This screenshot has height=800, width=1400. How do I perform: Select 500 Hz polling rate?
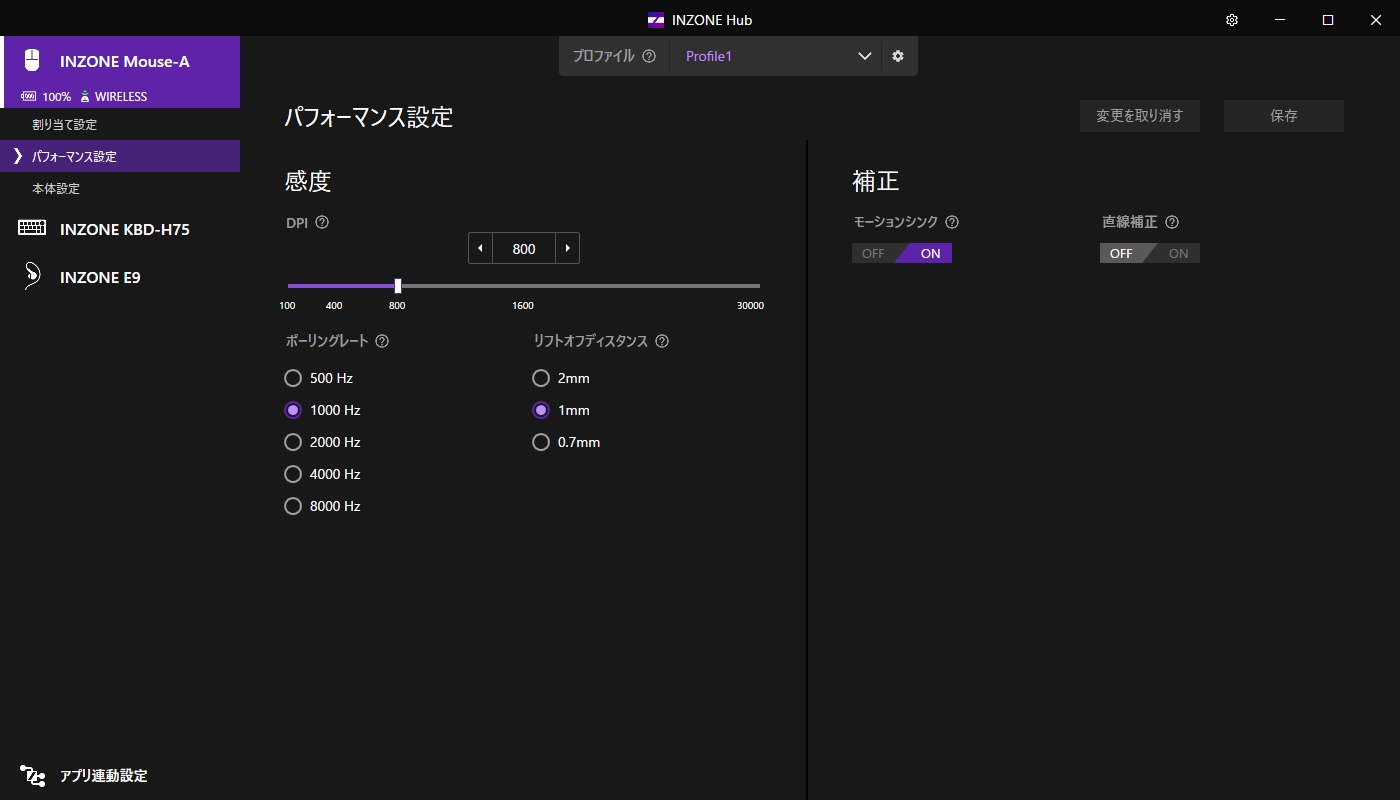click(293, 378)
